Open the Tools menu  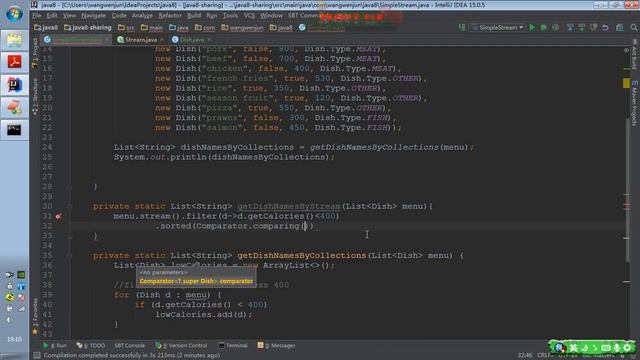[x=230, y=16]
